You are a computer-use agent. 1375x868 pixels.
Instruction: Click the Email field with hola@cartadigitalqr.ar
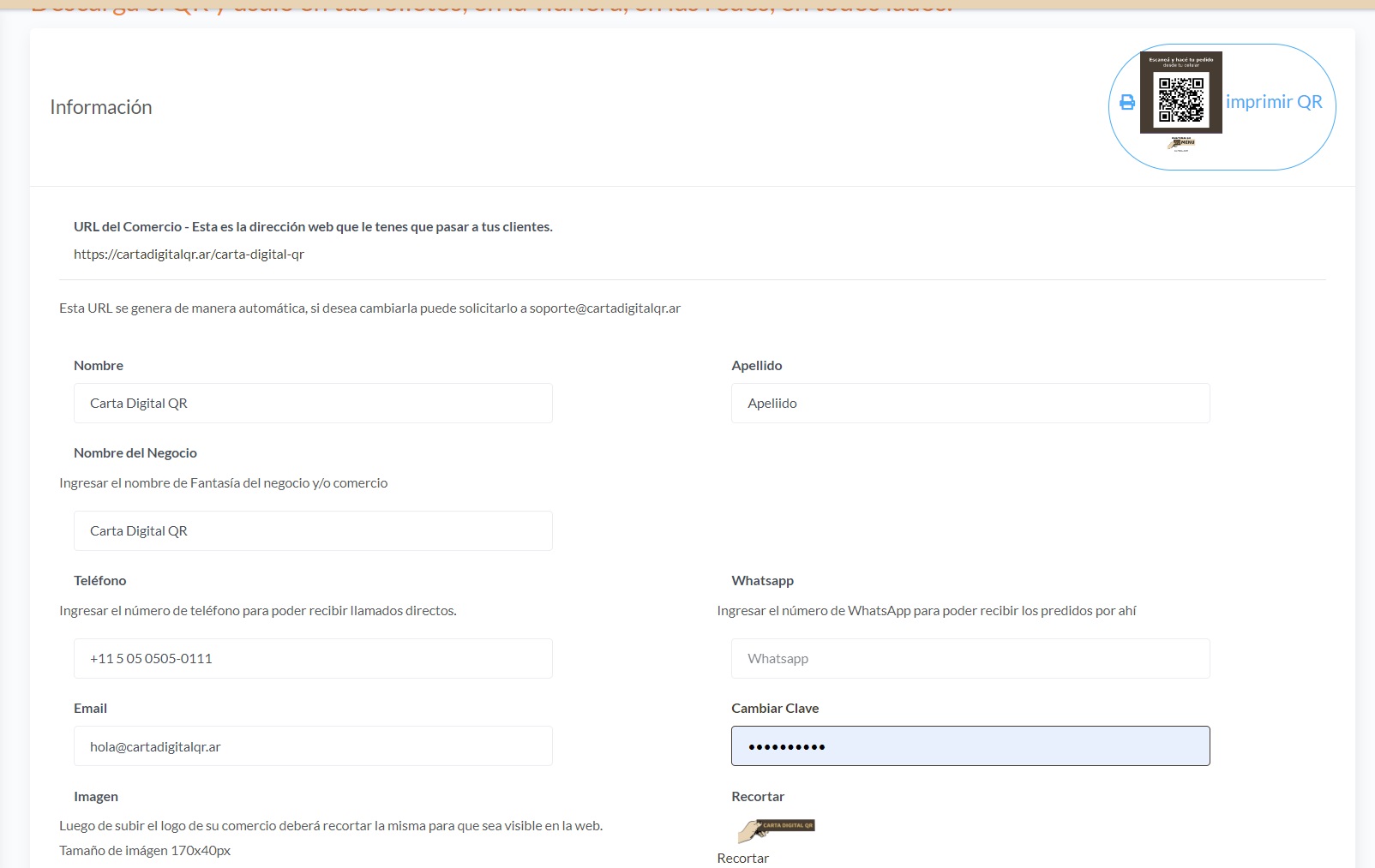click(x=313, y=746)
